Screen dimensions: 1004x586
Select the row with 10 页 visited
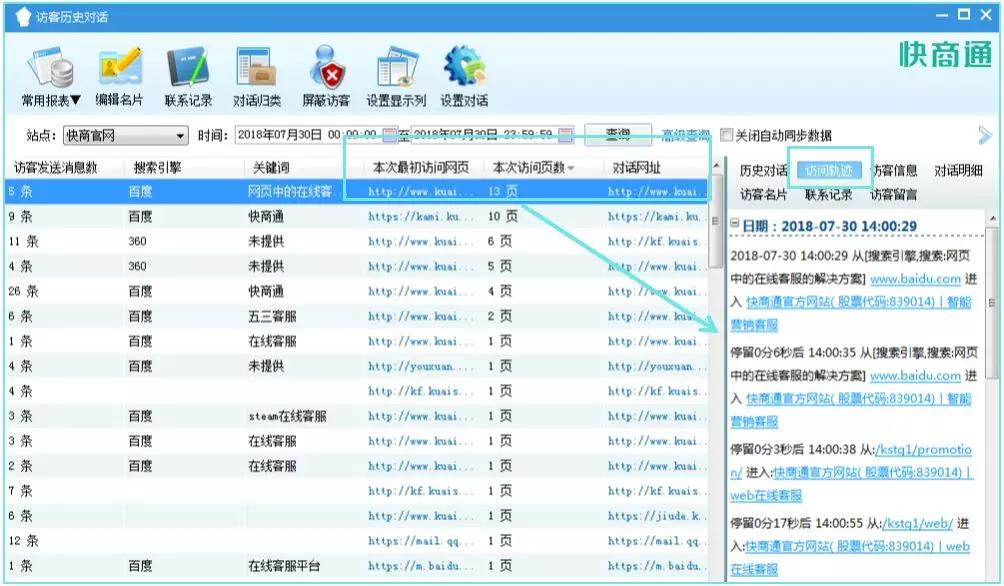(357, 216)
